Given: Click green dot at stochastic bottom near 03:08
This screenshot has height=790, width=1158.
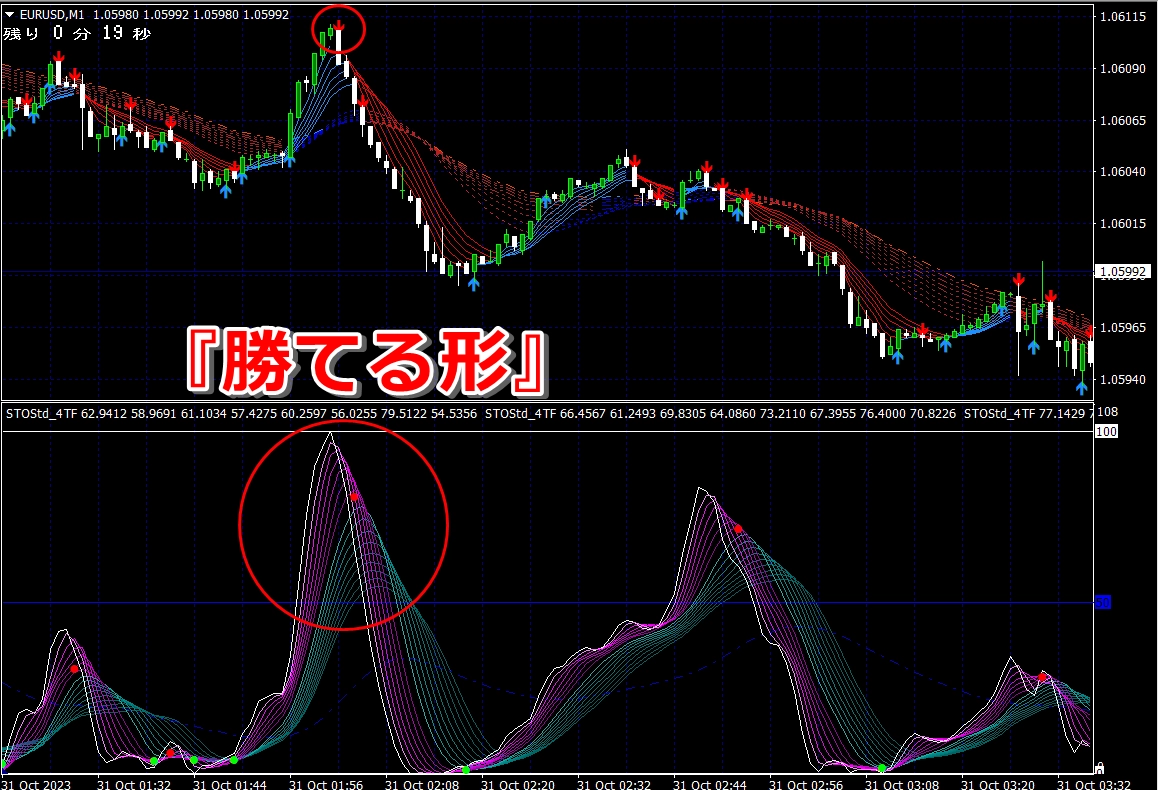Looking at the screenshot, I should click(x=882, y=769).
